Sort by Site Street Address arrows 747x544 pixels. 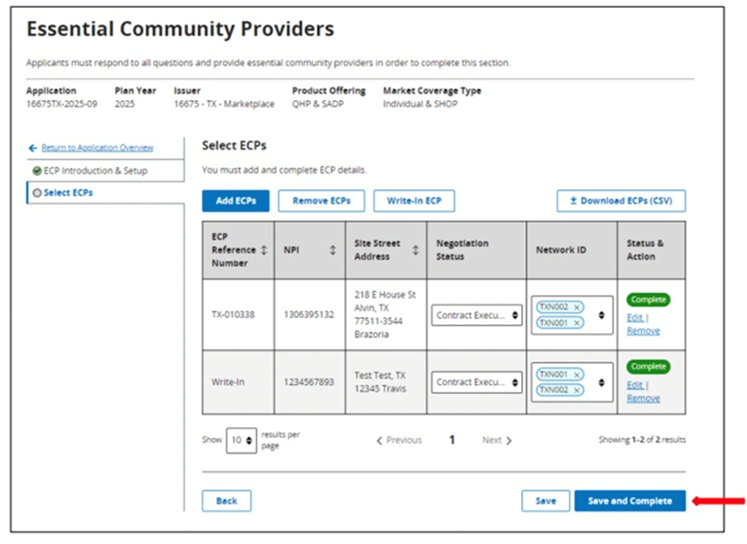415,250
